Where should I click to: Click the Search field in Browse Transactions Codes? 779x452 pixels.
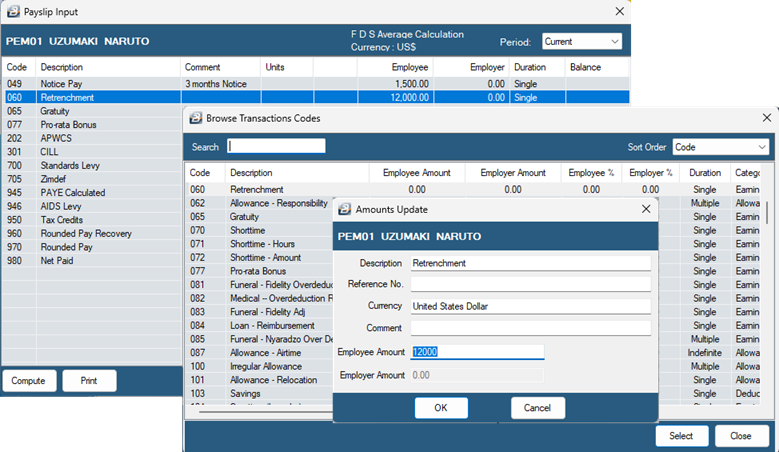point(276,146)
